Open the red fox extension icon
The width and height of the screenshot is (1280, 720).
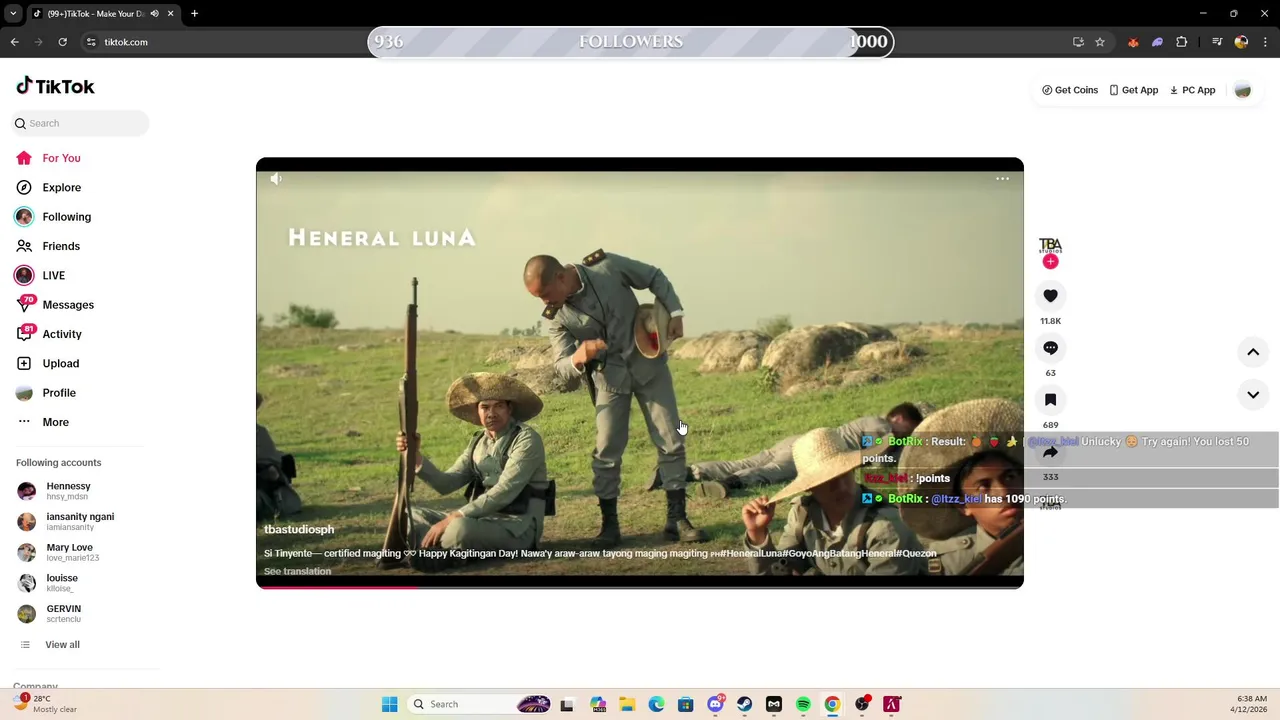(x=1133, y=42)
